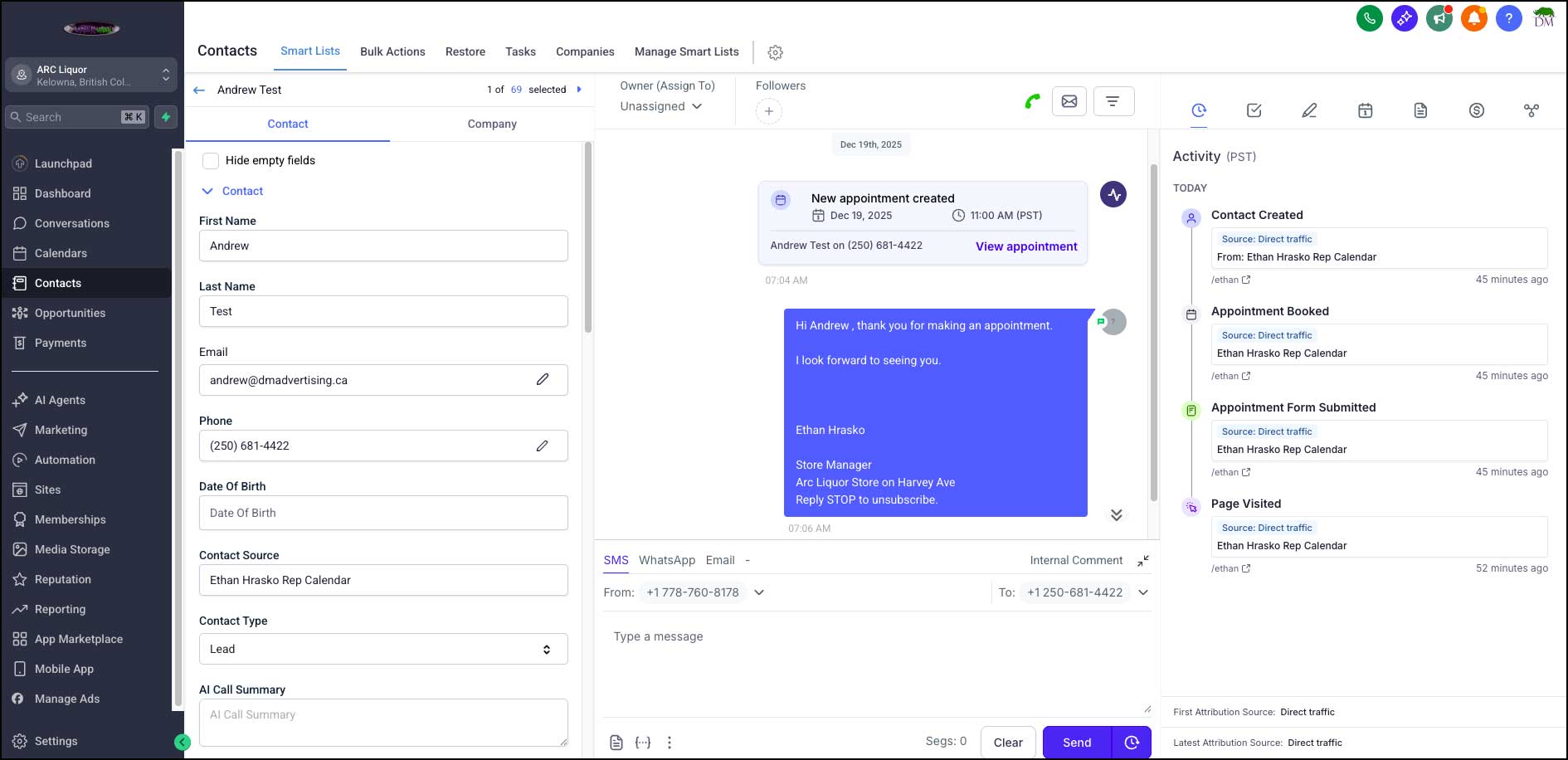Image resolution: width=1568 pixels, height=760 pixels.
Task: Click the conversation filter icon button
Action: [1113, 101]
